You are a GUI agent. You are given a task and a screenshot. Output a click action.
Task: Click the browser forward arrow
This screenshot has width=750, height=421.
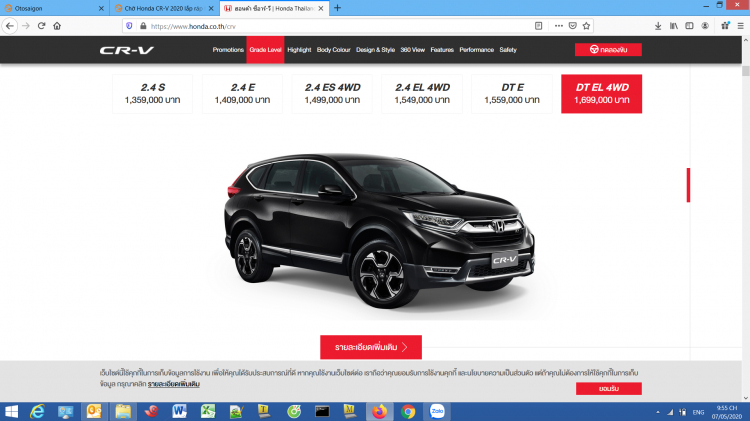[x=26, y=26]
